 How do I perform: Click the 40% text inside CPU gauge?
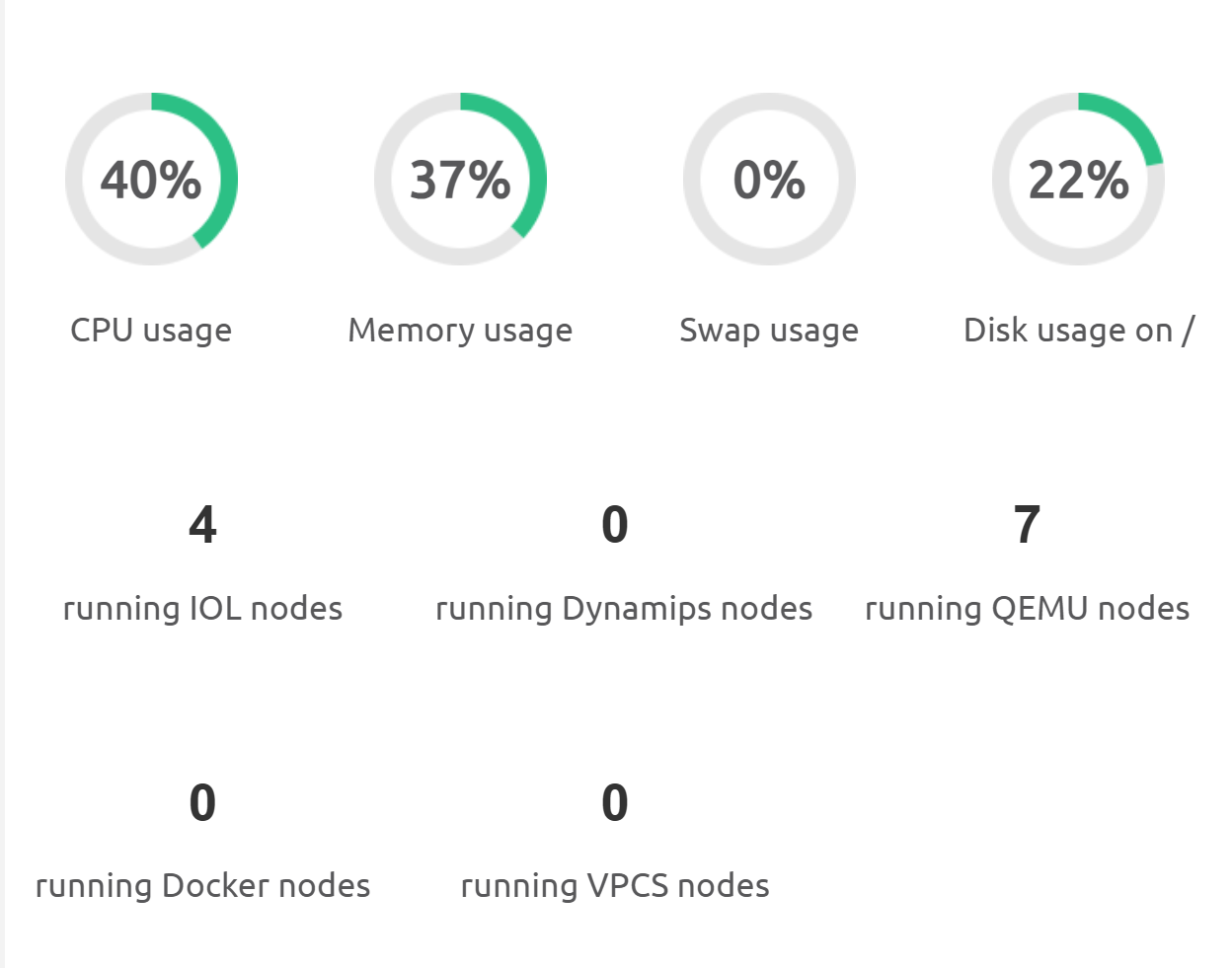point(151,181)
